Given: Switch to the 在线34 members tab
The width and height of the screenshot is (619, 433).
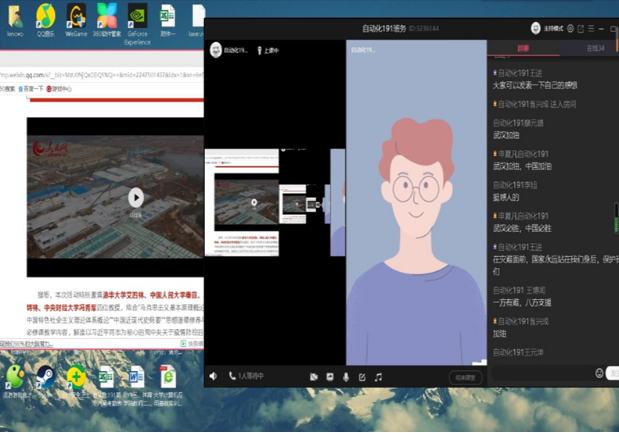Looking at the screenshot, I should click(x=594, y=47).
